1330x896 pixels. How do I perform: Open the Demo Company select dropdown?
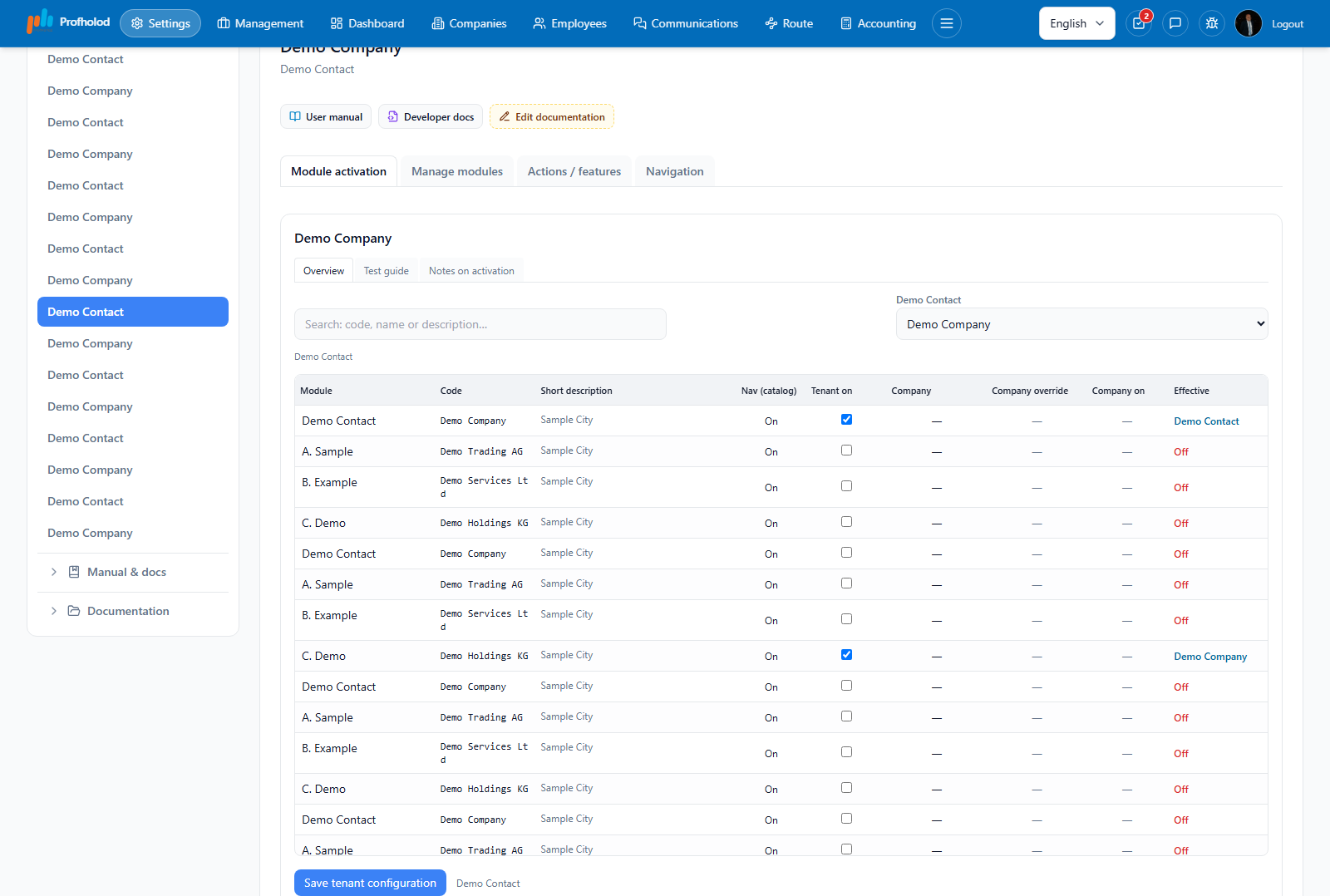[1082, 324]
